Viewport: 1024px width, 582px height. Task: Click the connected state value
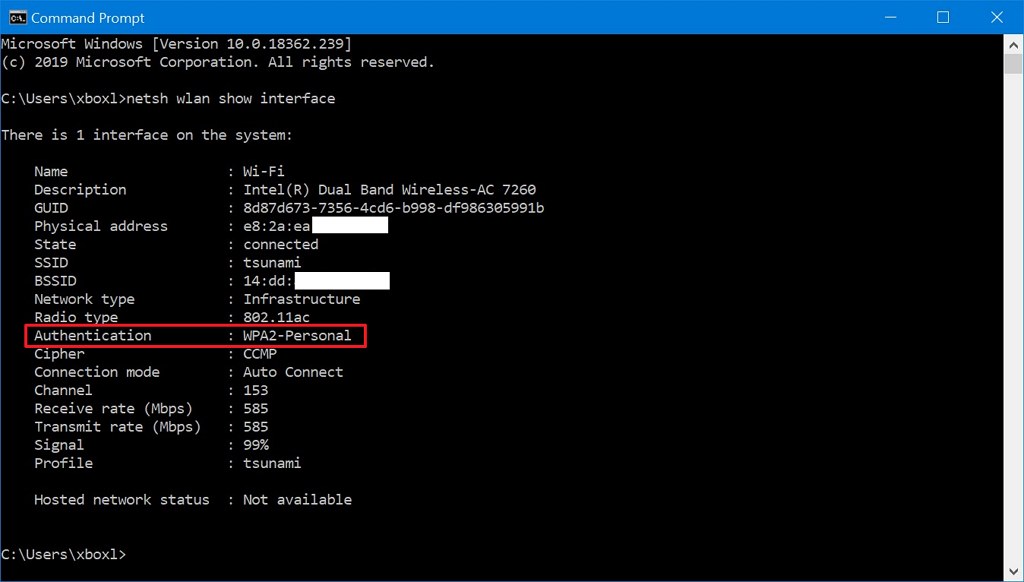pyautogui.click(x=280, y=244)
